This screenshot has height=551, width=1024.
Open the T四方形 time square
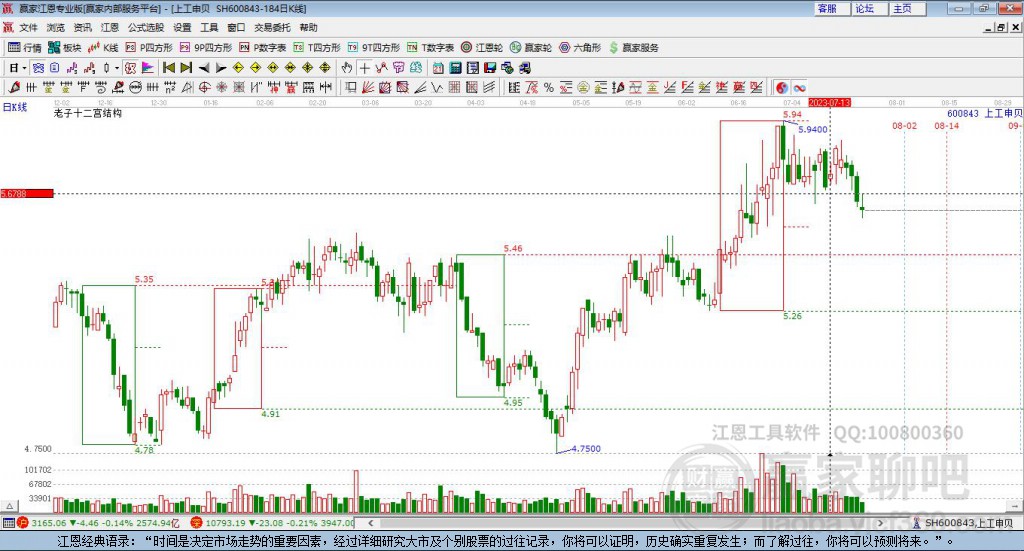(317, 47)
